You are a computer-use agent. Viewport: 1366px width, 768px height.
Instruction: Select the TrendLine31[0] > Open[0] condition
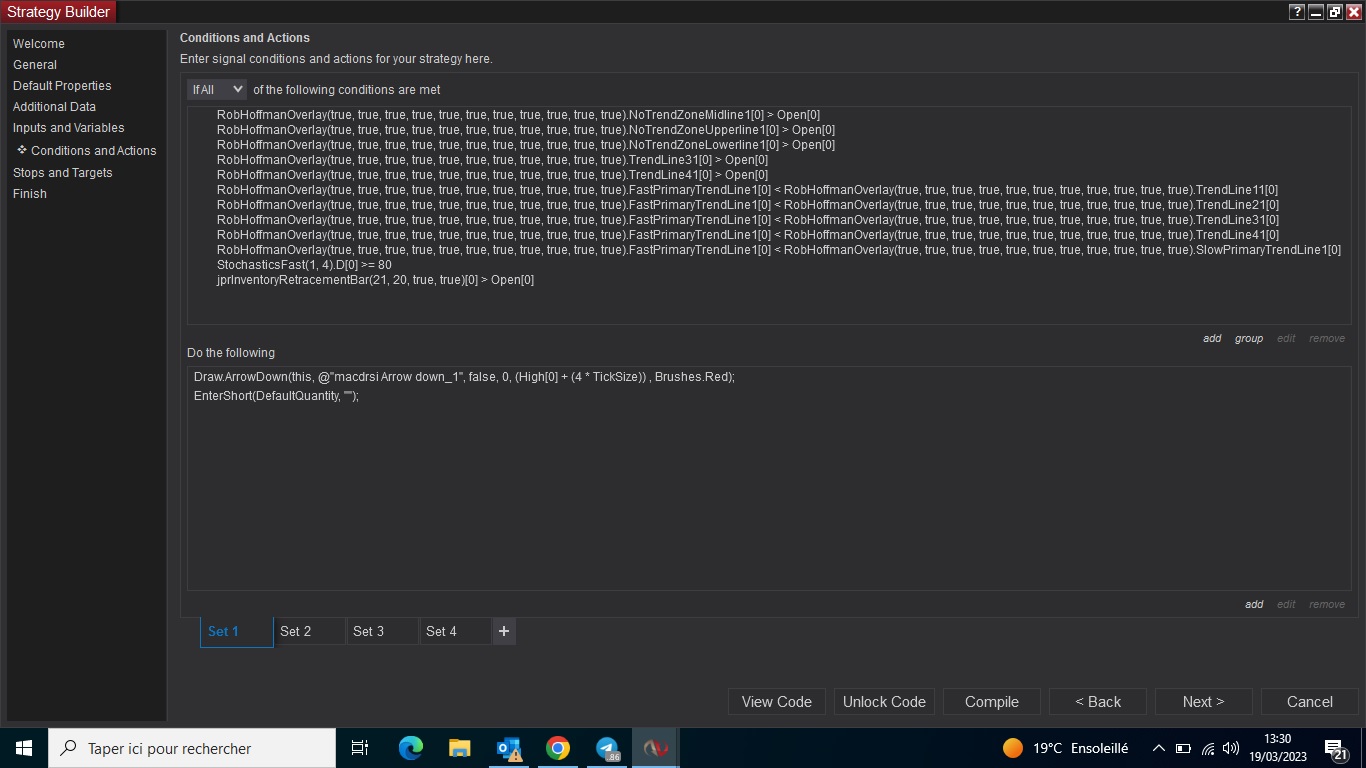point(492,160)
